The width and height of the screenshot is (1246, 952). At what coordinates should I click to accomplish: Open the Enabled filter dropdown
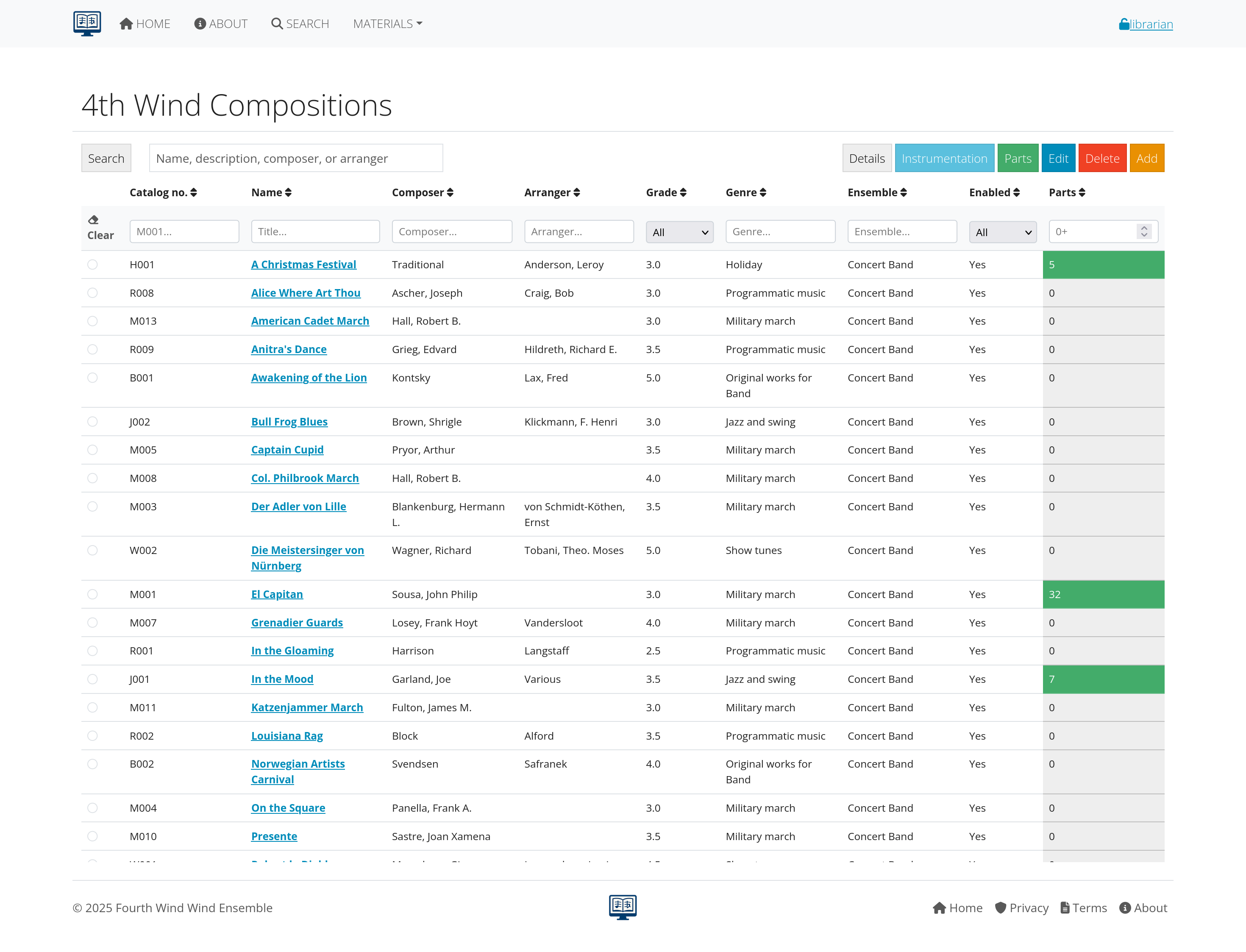click(1002, 231)
